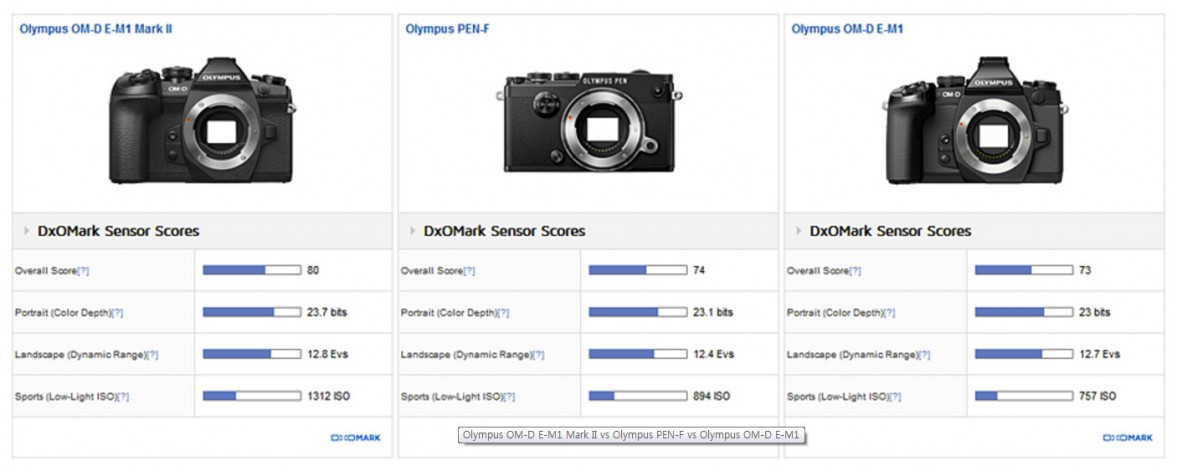Click the Low-Light ISO bar showing 1312 ISO
The image size is (1177, 471).
251,396
